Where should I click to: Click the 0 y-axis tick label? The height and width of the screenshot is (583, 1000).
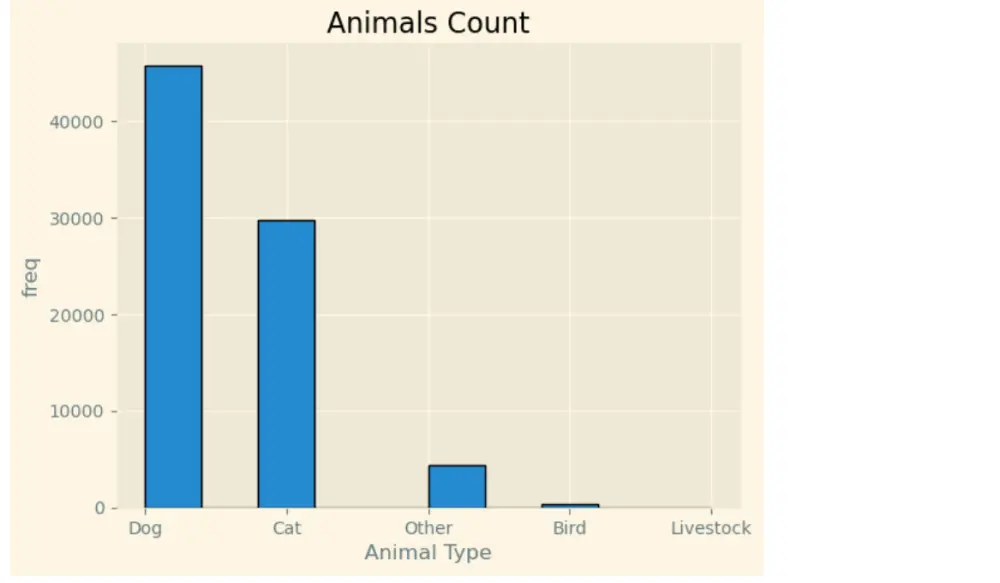tap(99, 508)
